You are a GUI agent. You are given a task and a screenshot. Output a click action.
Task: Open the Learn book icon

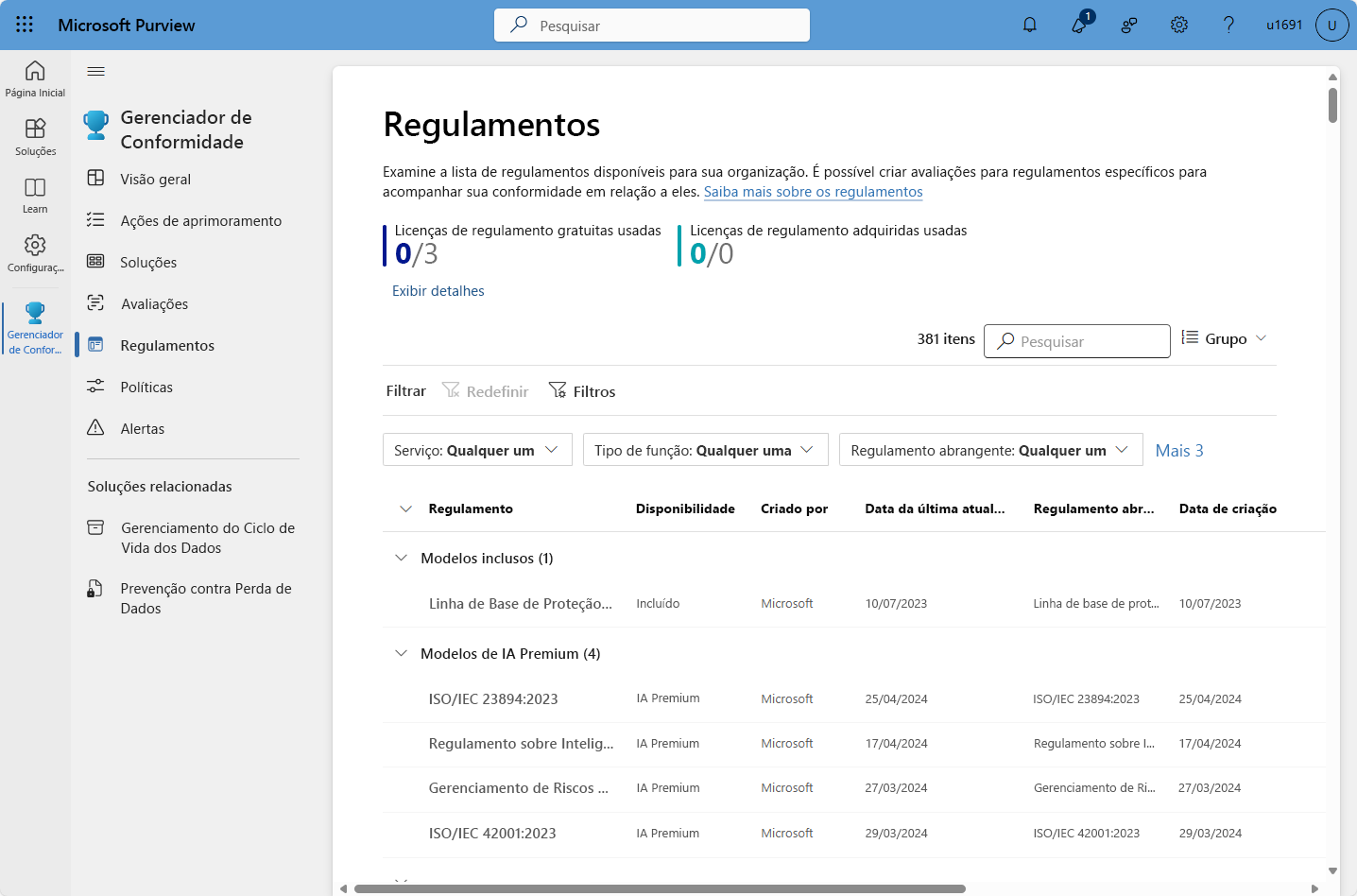[x=35, y=195]
